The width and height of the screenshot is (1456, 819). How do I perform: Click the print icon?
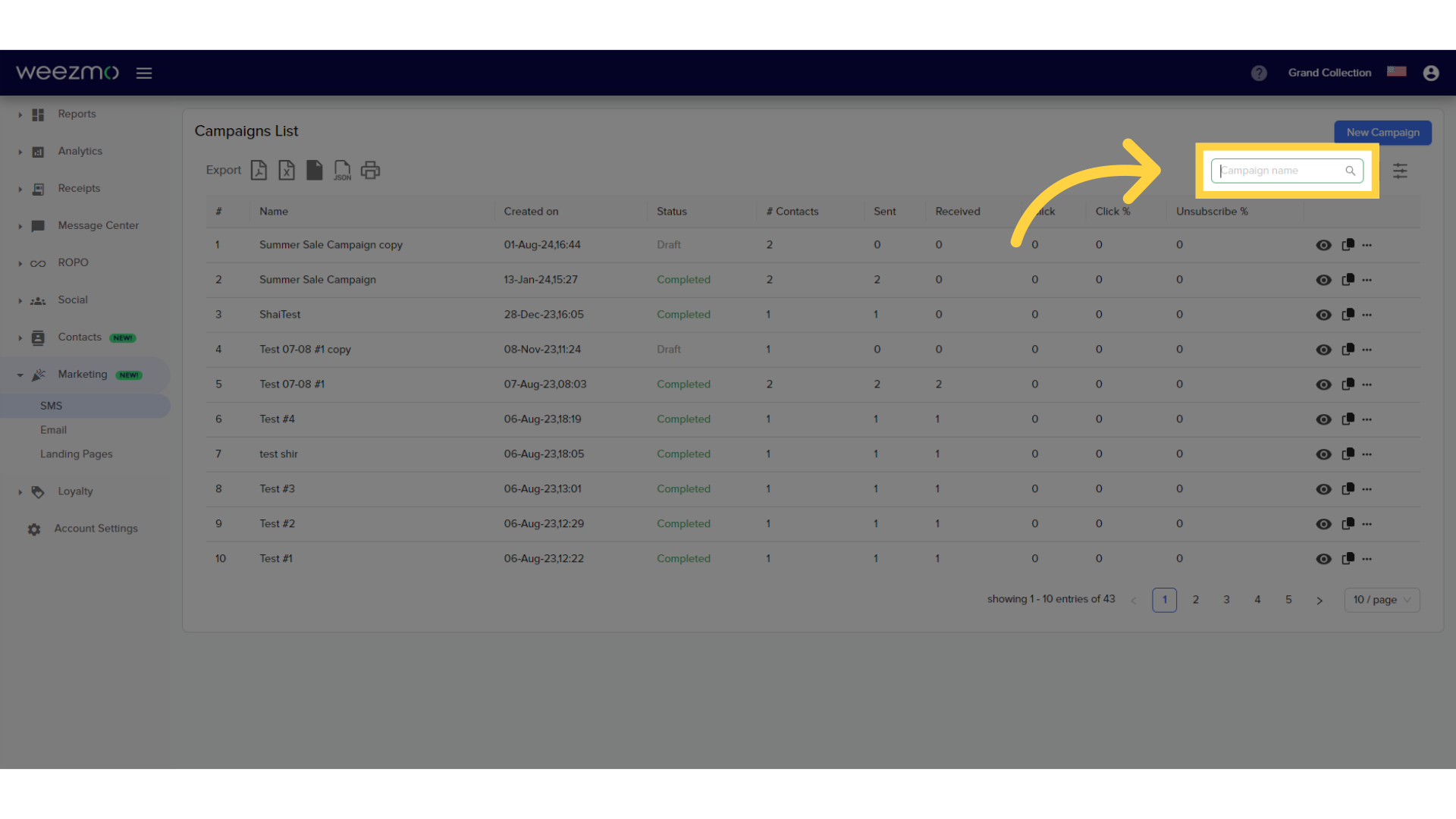[x=371, y=169]
